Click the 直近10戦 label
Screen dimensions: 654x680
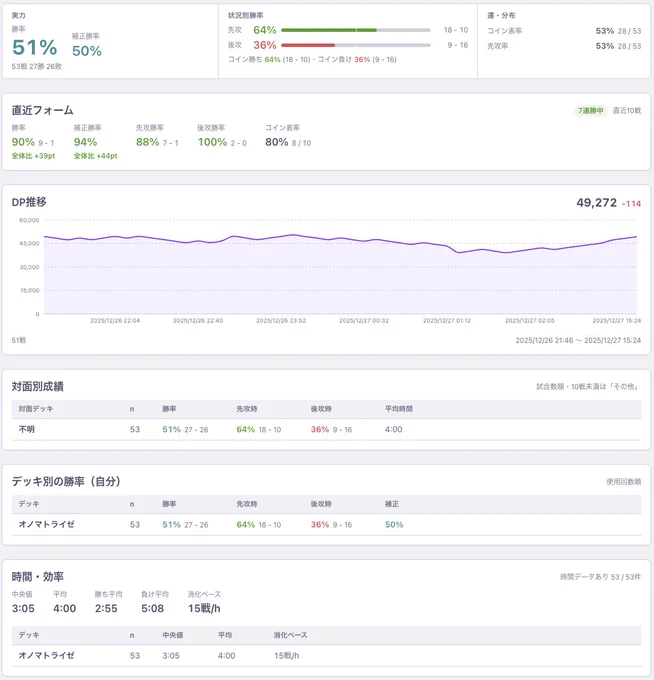(x=627, y=111)
